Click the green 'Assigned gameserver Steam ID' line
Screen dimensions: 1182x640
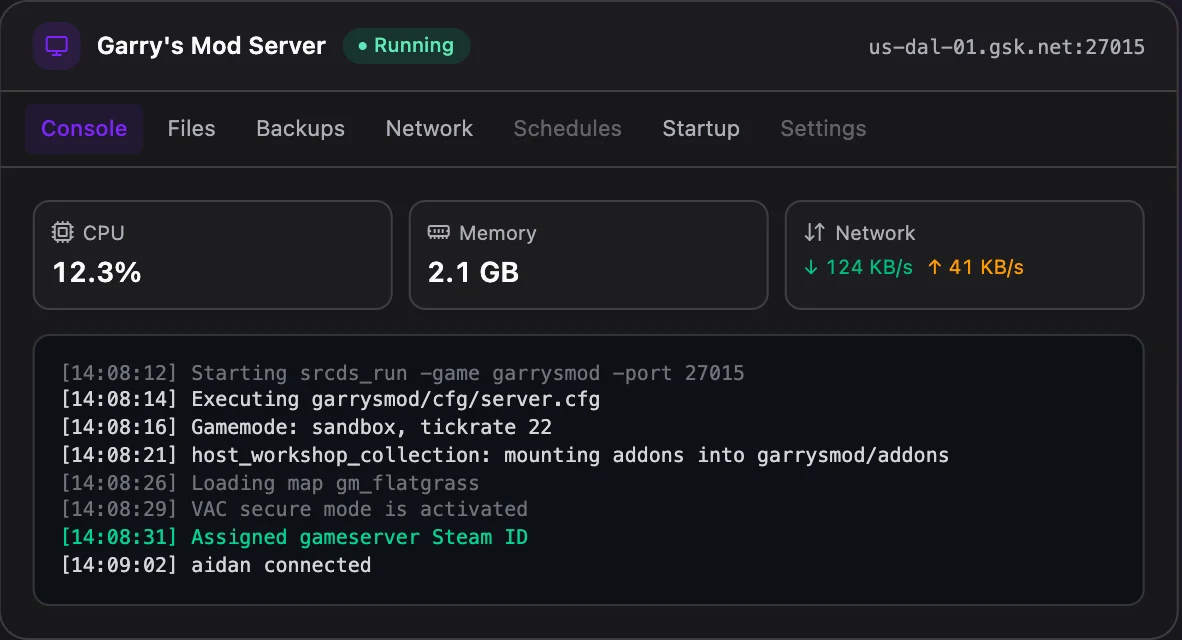pos(294,537)
